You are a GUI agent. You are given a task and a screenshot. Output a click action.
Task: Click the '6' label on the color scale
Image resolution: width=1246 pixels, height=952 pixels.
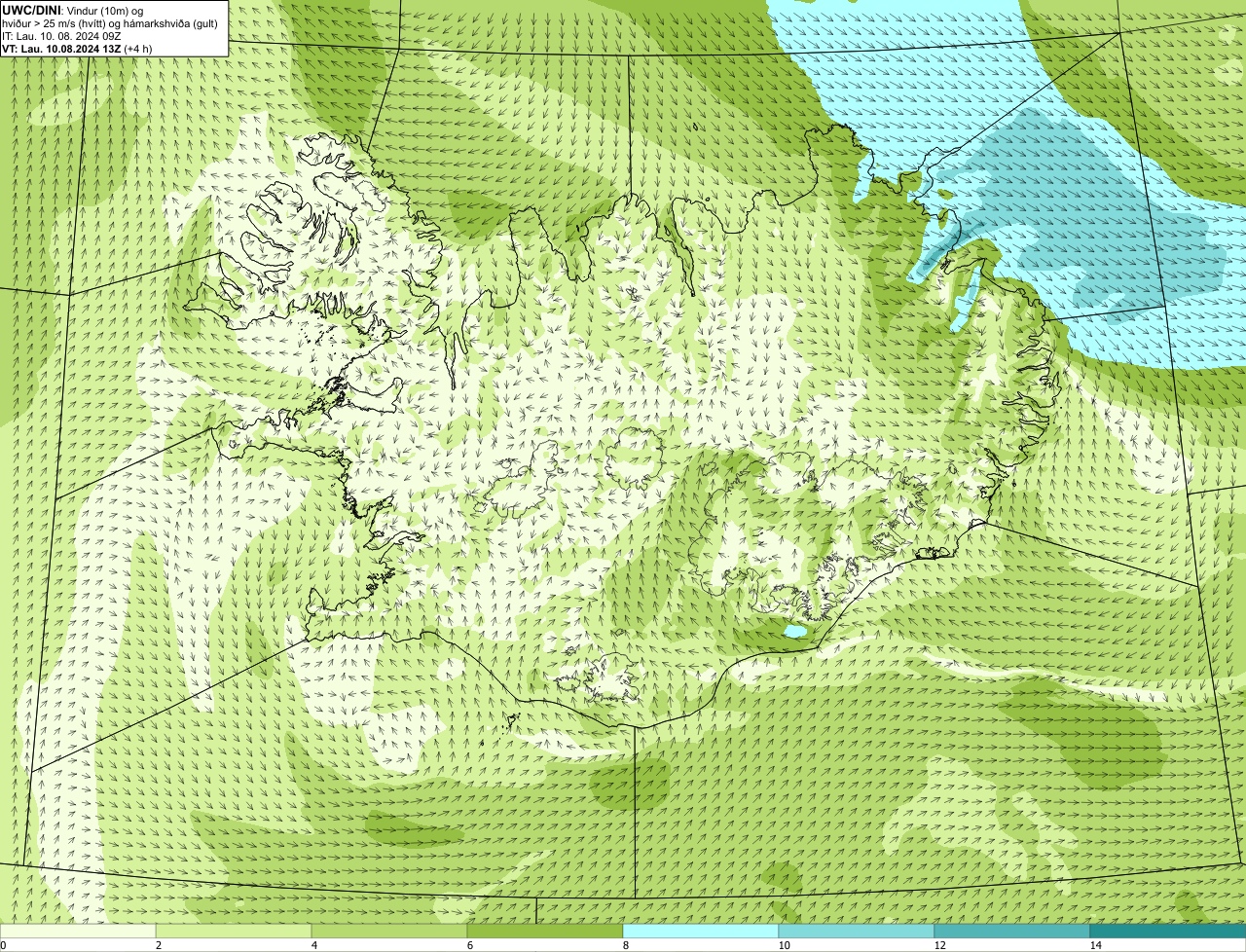(x=469, y=945)
